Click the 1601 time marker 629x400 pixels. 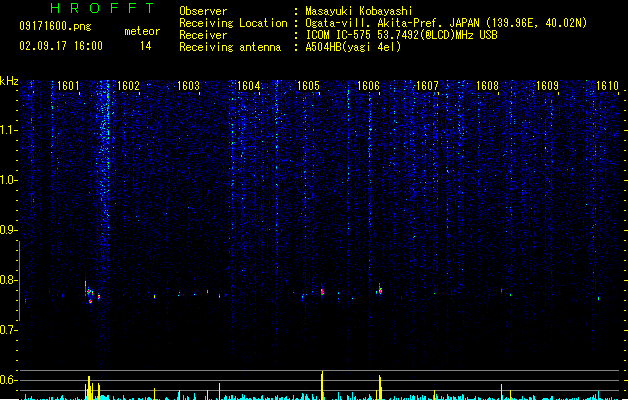pyautogui.click(x=68, y=86)
